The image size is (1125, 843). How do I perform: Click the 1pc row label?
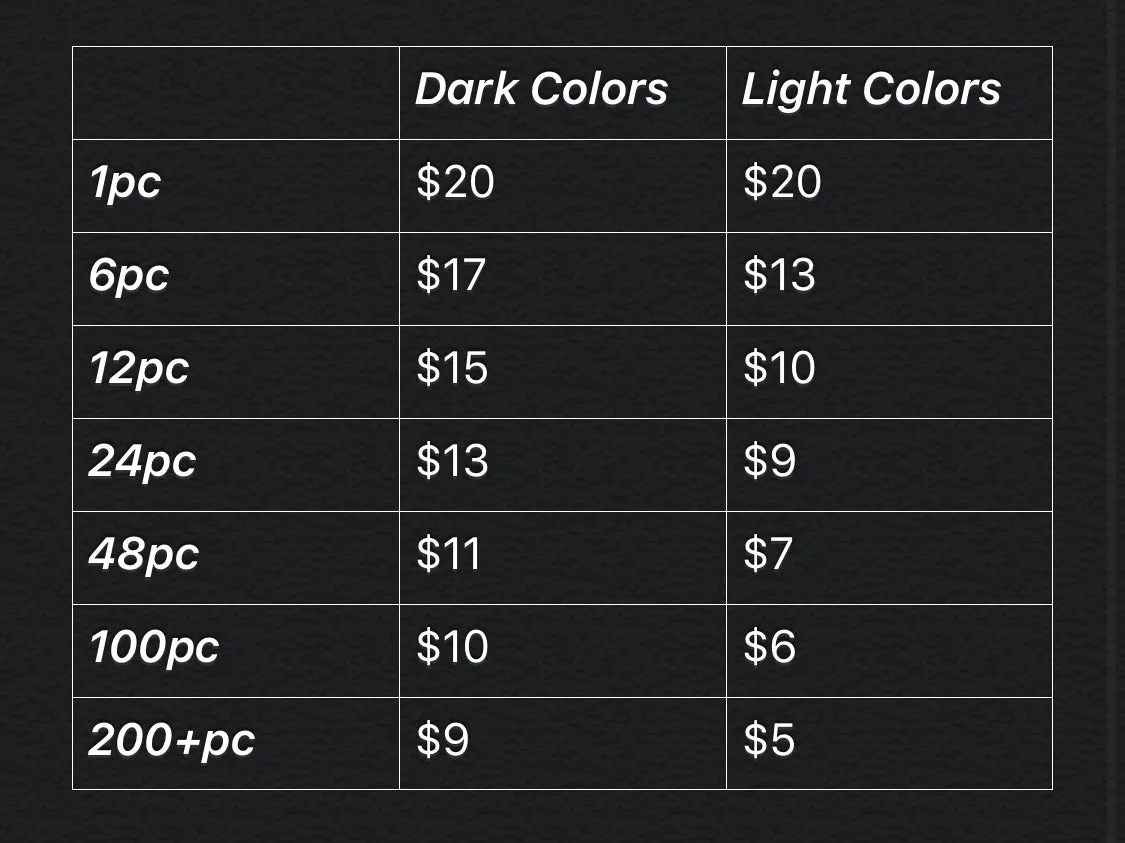125,182
